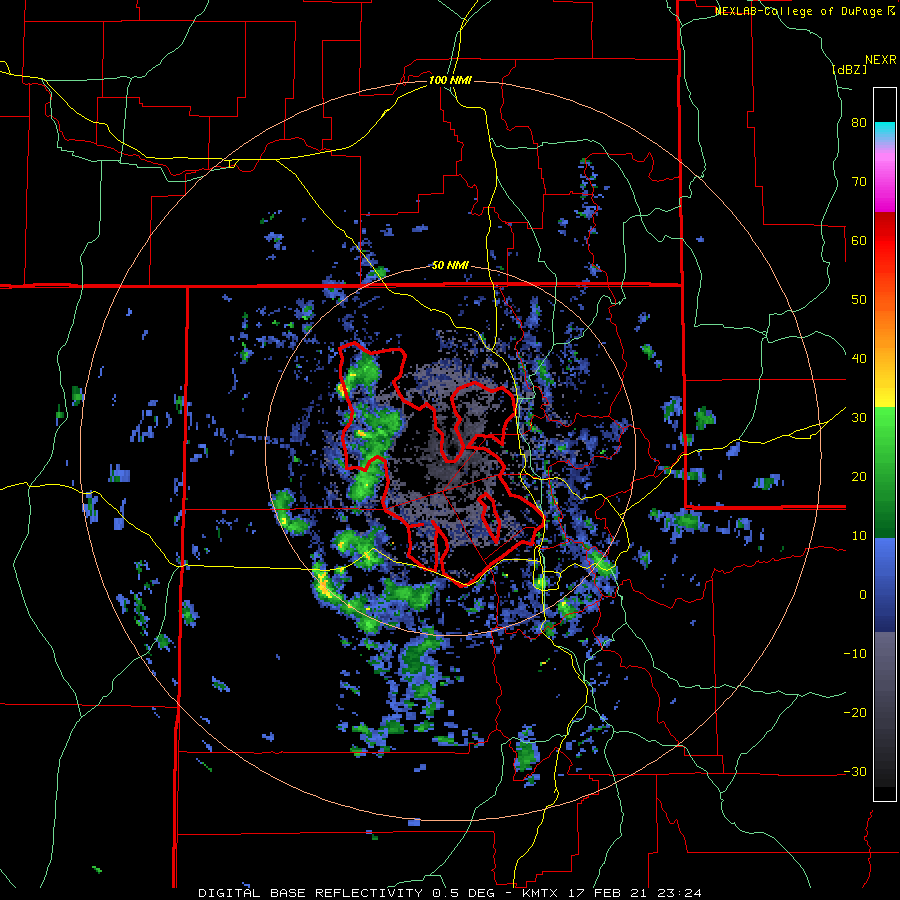Image resolution: width=900 pixels, height=900 pixels.
Task: Click the cyan segment atop the color scale
Action: click(x=885, y=131)
